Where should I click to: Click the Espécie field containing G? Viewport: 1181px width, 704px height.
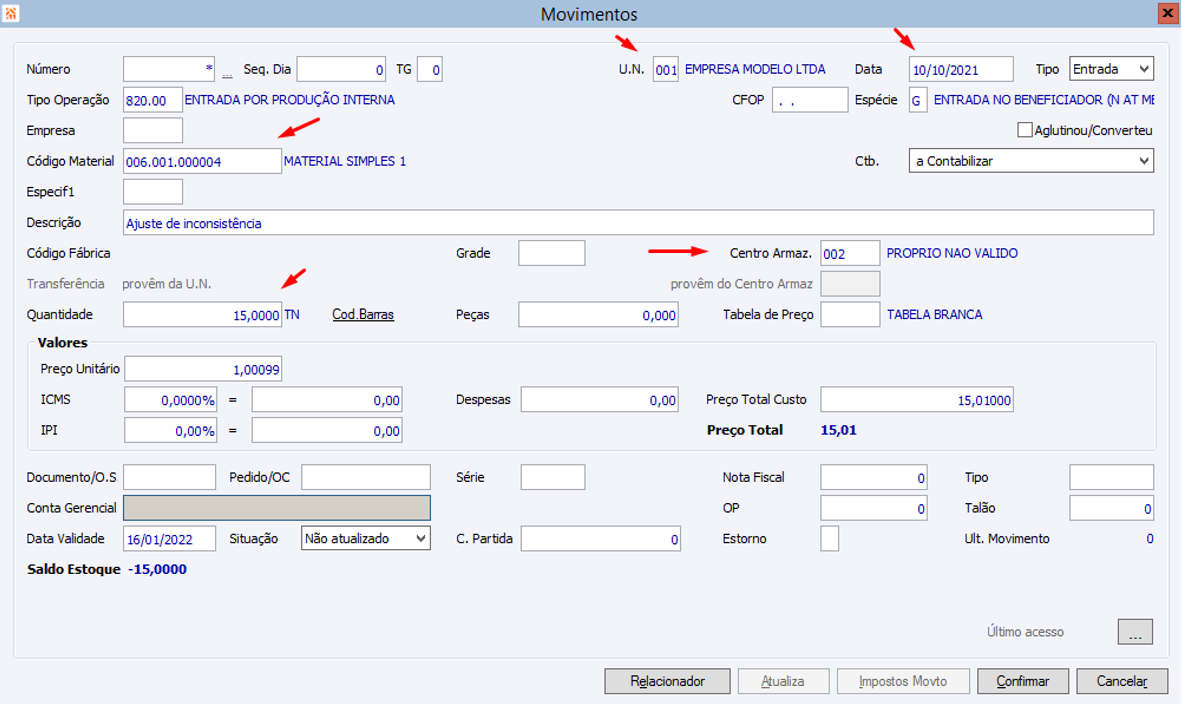tap(917, 99)
